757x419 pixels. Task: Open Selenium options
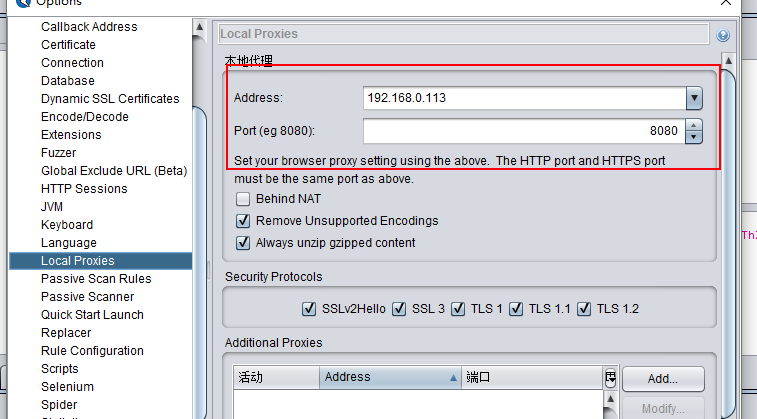click(x=67, y=387)
